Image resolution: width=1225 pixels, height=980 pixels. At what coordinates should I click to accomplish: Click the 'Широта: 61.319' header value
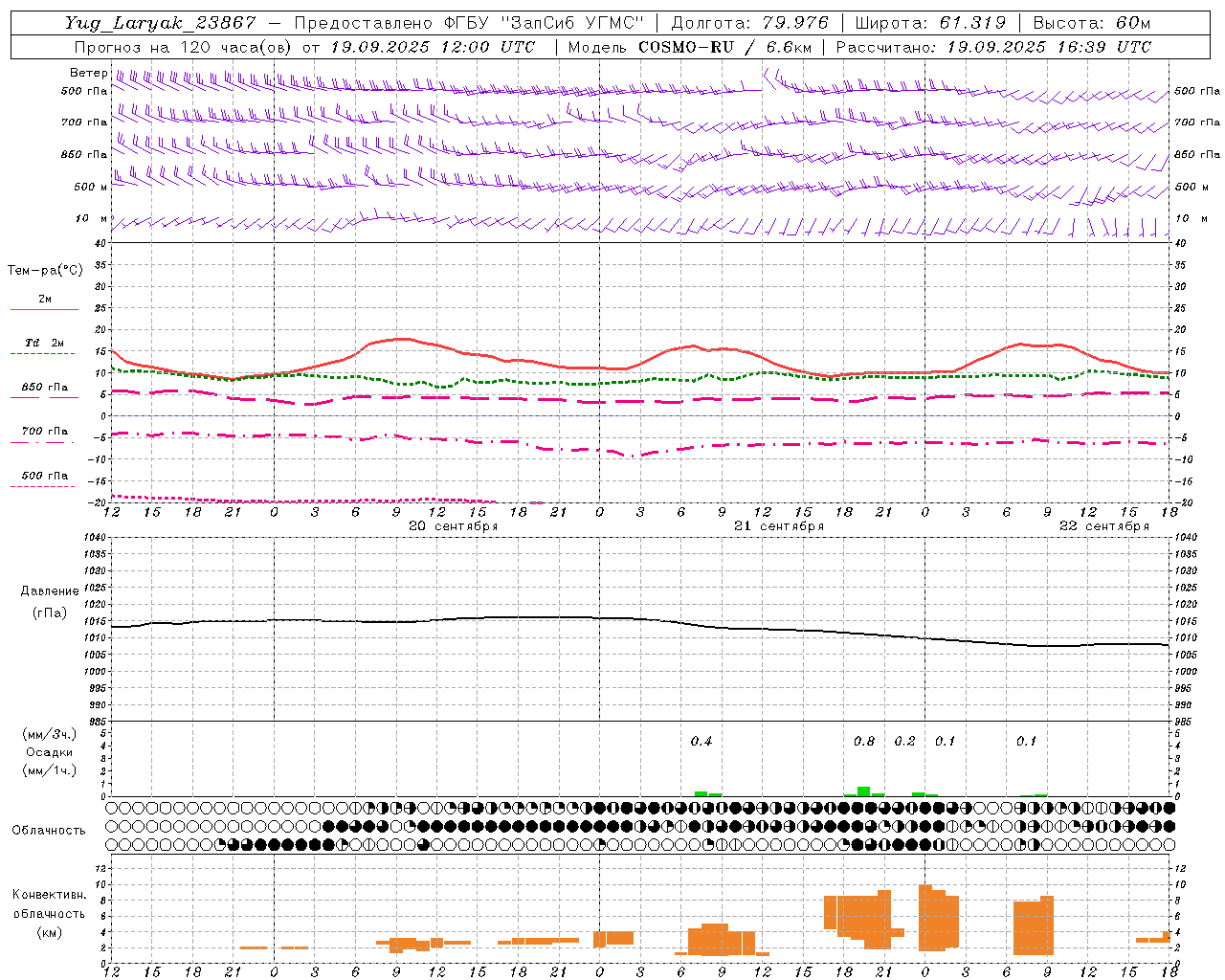click(x=930, y=23)
